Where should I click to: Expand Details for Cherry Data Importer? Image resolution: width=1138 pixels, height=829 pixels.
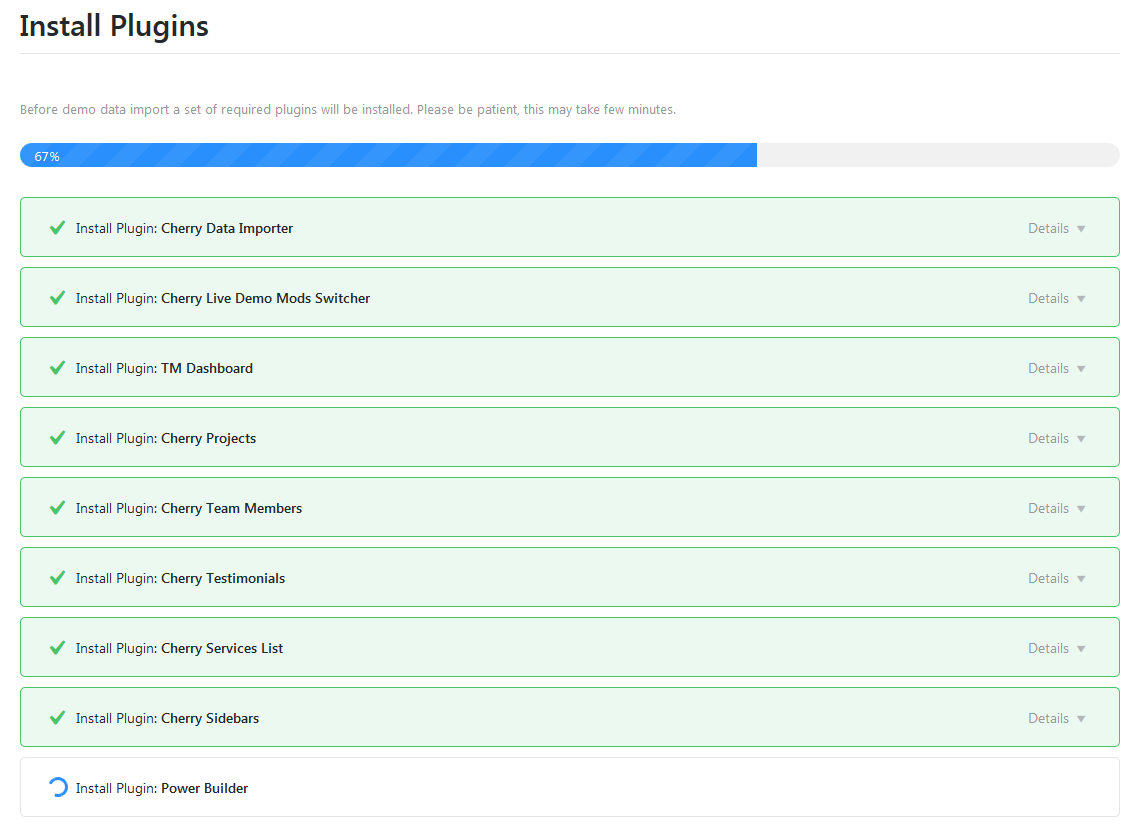(1056, 228)
